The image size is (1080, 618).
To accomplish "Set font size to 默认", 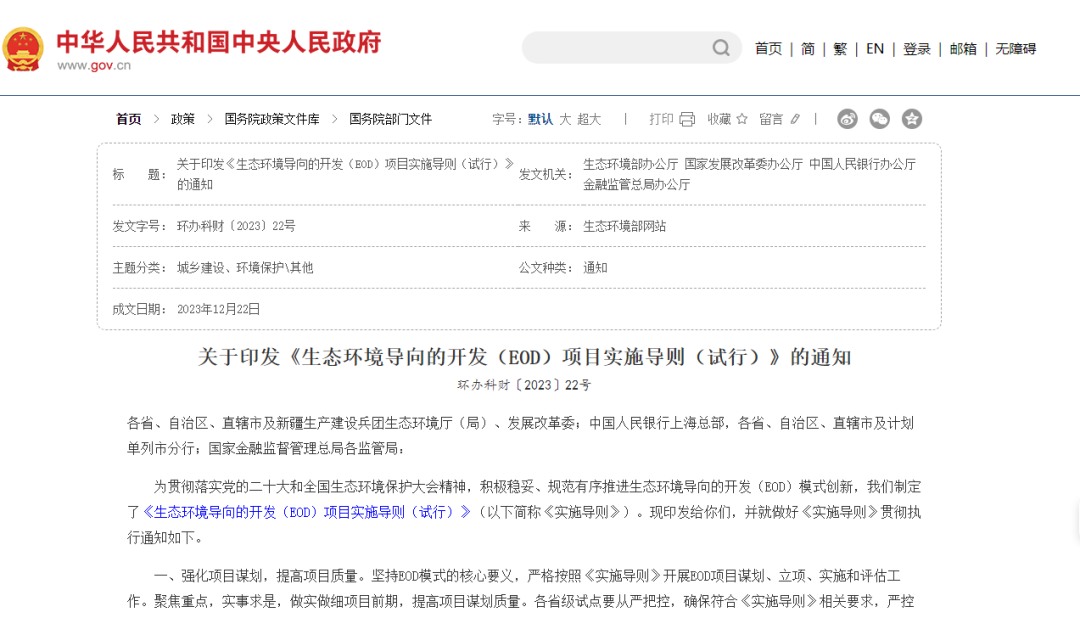I will pyautogui.click(x=540, y=119).
